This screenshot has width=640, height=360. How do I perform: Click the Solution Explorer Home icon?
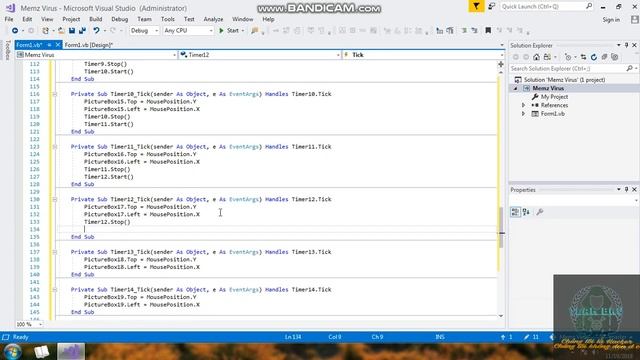(536, 57)
